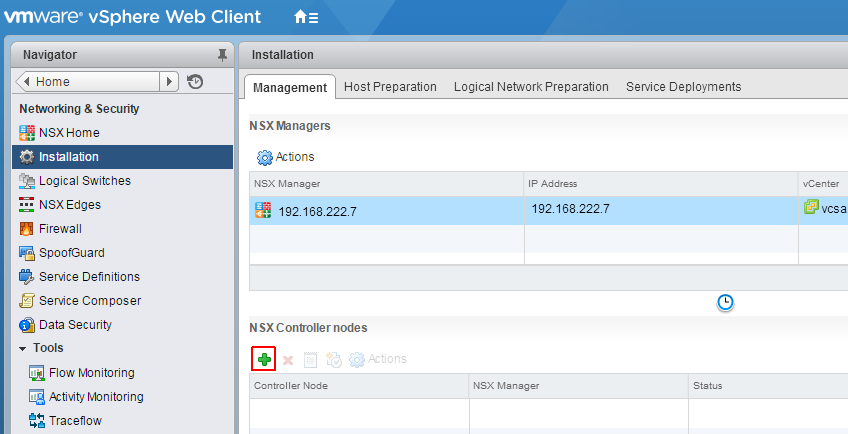Go back using the Home back arrow
This screenshot has height=434, width=848.
click(x=26, y=82)
